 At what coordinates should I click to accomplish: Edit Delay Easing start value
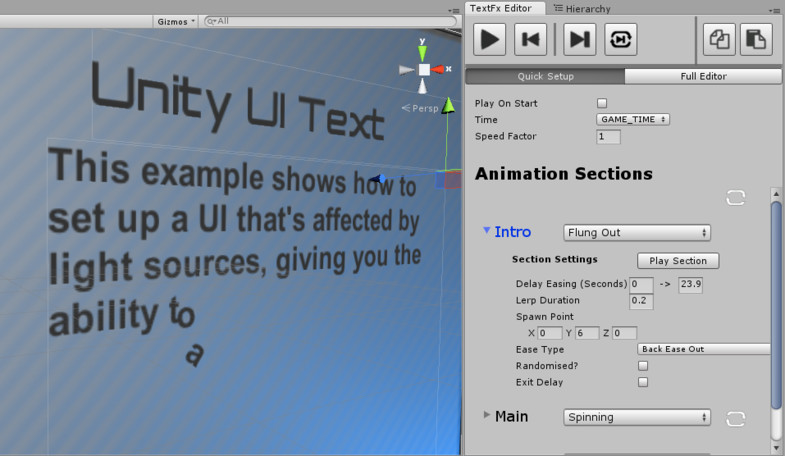[641, 284]
